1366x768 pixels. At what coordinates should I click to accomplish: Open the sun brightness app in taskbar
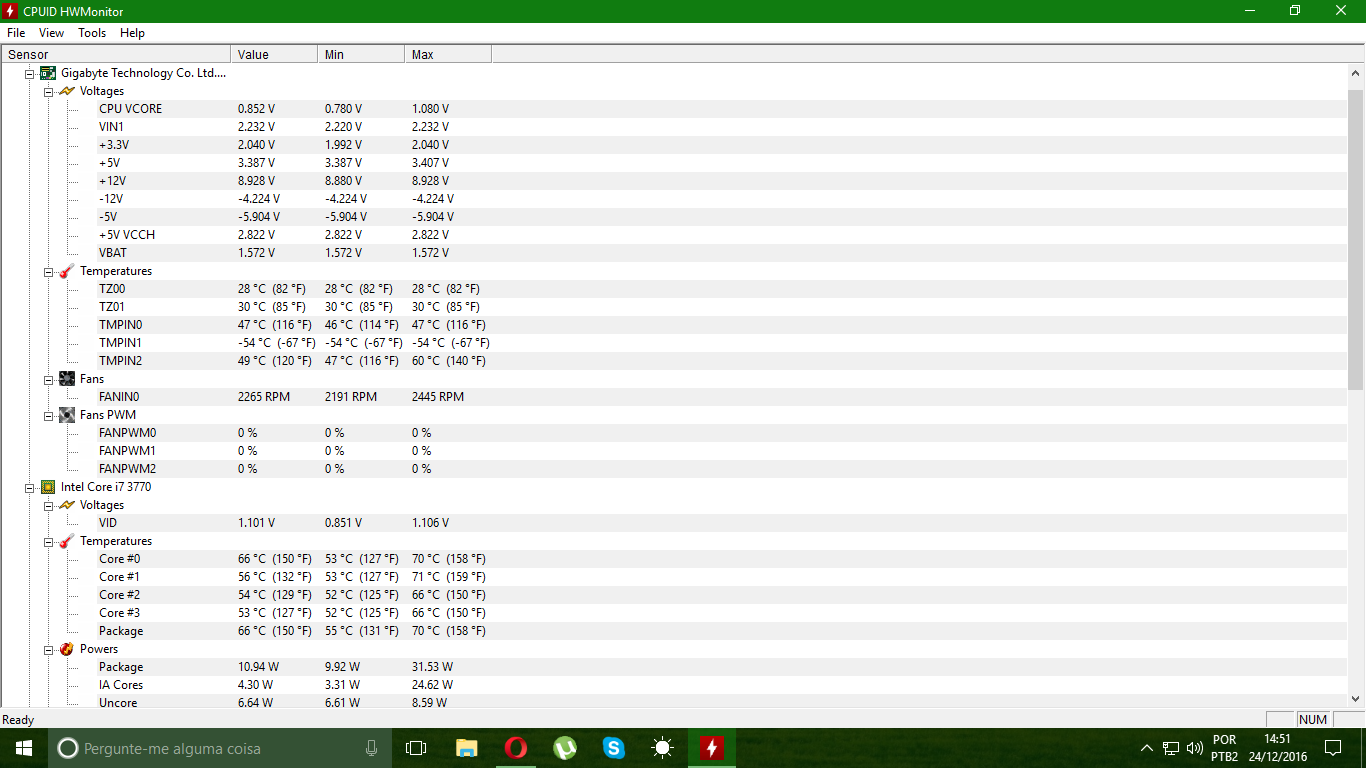pos(662,748)
